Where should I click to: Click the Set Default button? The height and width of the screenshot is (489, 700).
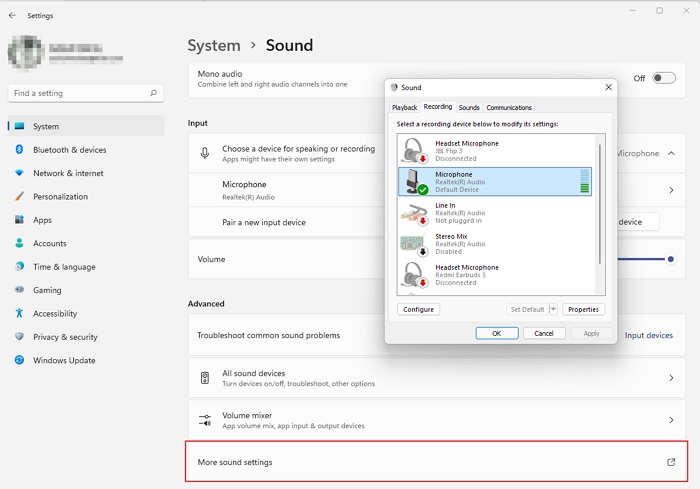pyautogui.click(x=527, y=309)
